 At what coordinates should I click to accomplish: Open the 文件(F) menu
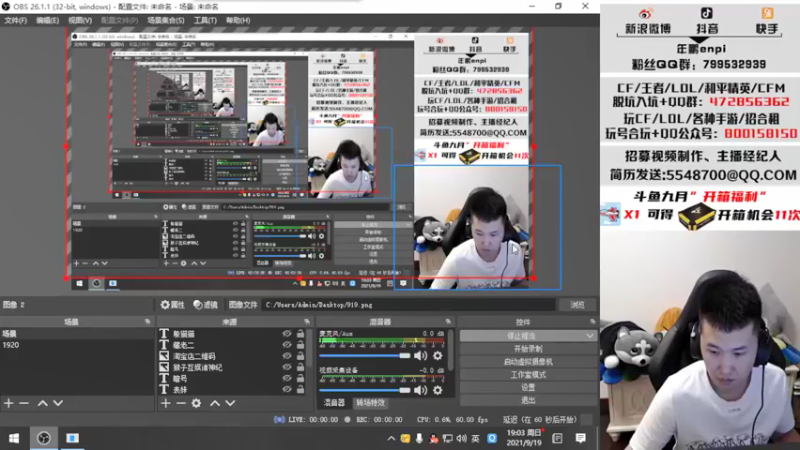(15, 20)
